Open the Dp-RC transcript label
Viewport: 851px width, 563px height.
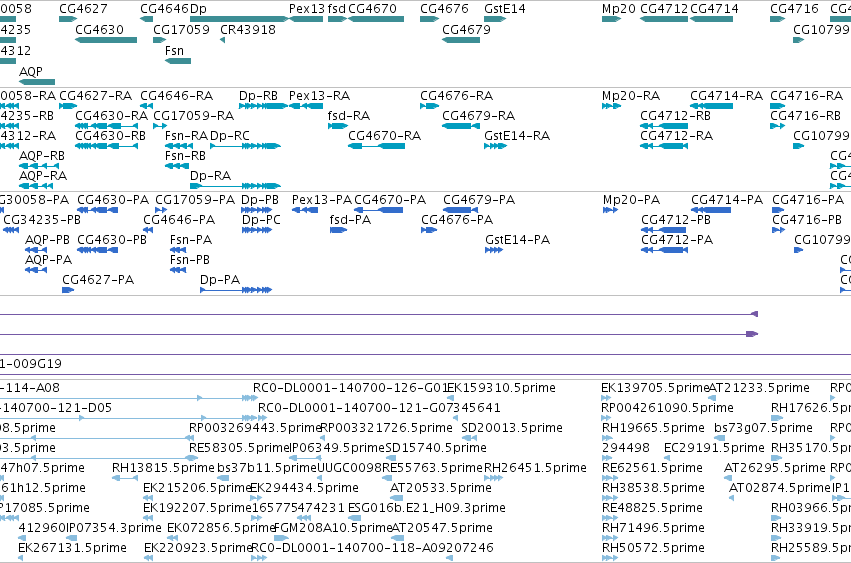pyautogui.click(x=230, y=136)
